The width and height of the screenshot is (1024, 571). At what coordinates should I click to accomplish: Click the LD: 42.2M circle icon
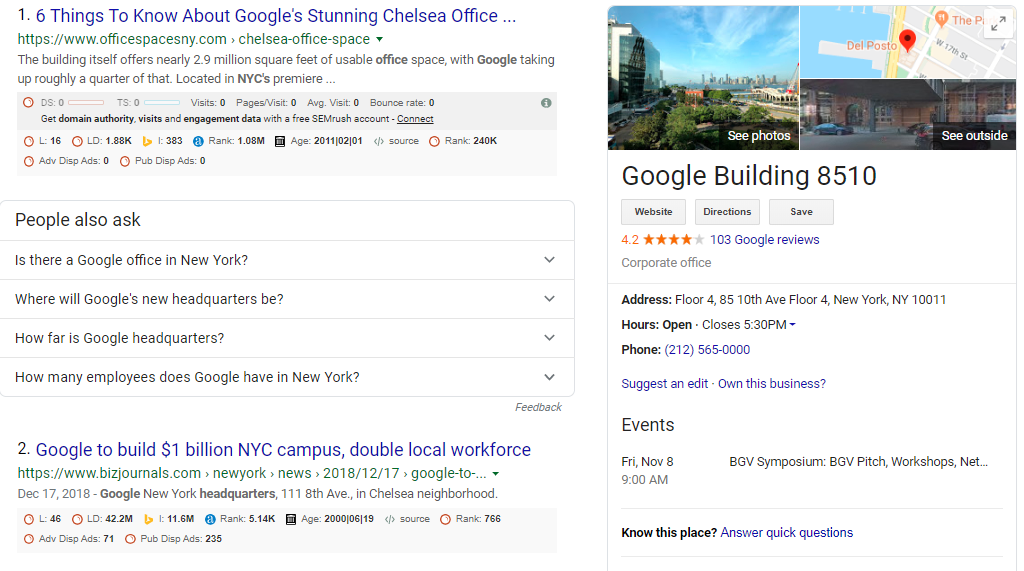coord(77,519)
